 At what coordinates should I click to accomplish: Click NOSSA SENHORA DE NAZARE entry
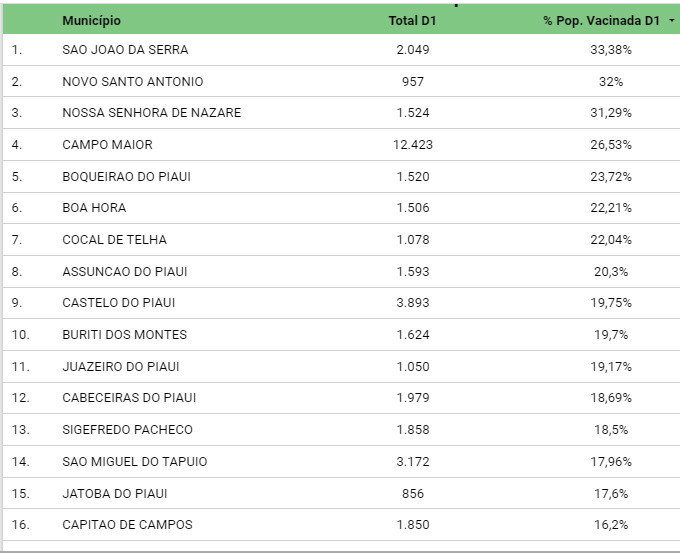click(152, 113)
